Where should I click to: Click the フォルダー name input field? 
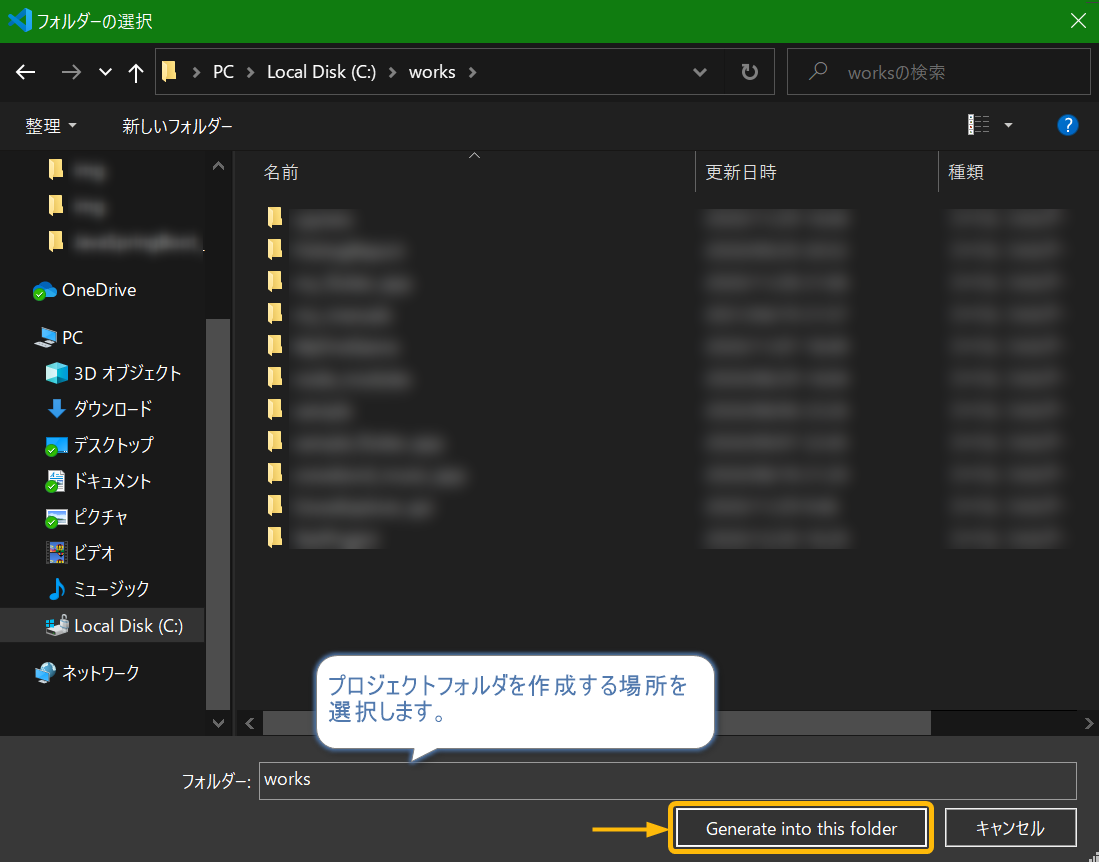pyautogui.click(x=667, y=780)
